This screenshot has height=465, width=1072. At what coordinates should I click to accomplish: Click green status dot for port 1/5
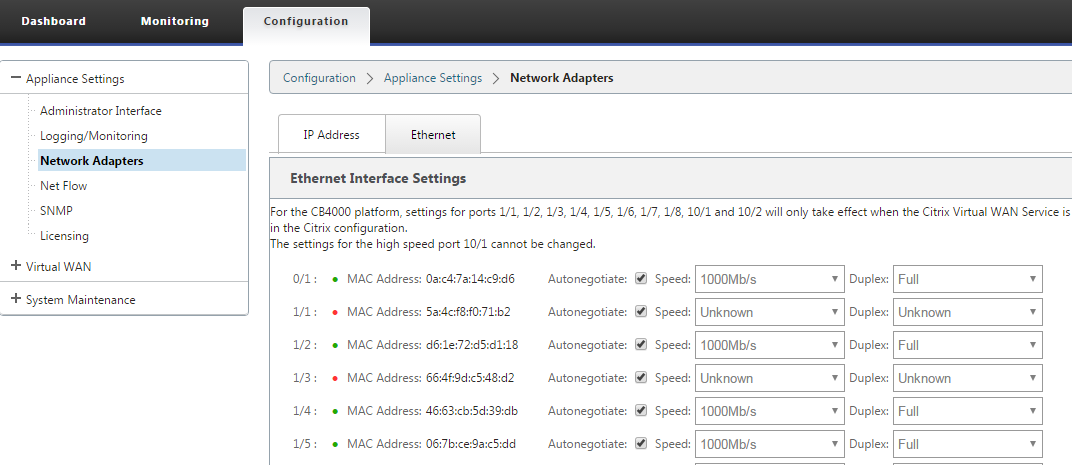click(335, 444)
